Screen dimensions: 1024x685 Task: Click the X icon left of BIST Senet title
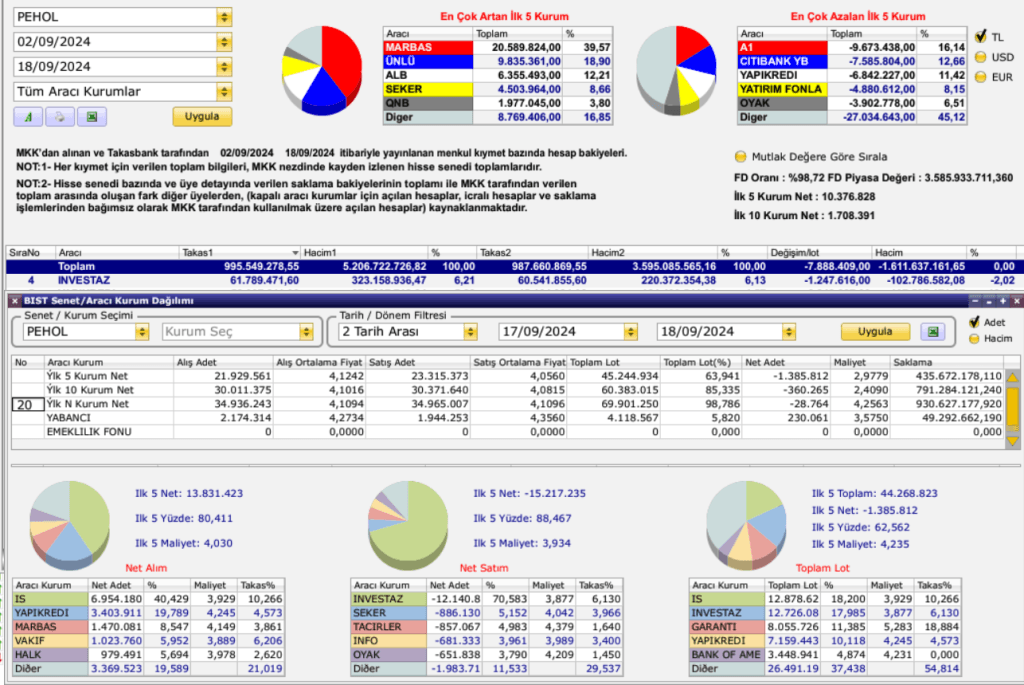tap(14, 301)
